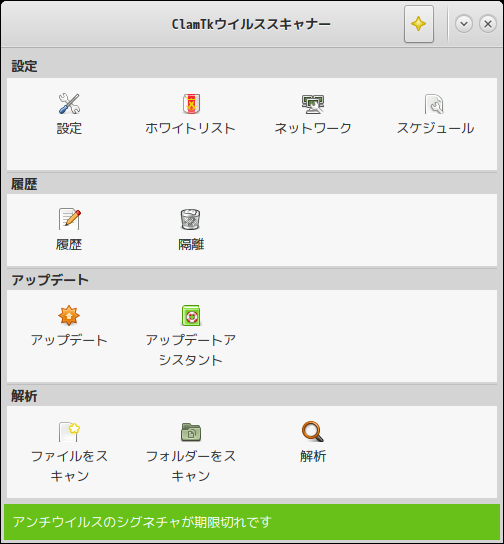Open the 設定 wrench and screwdriver icon
This screenshot has width=504, height=544.
(69, 103)
